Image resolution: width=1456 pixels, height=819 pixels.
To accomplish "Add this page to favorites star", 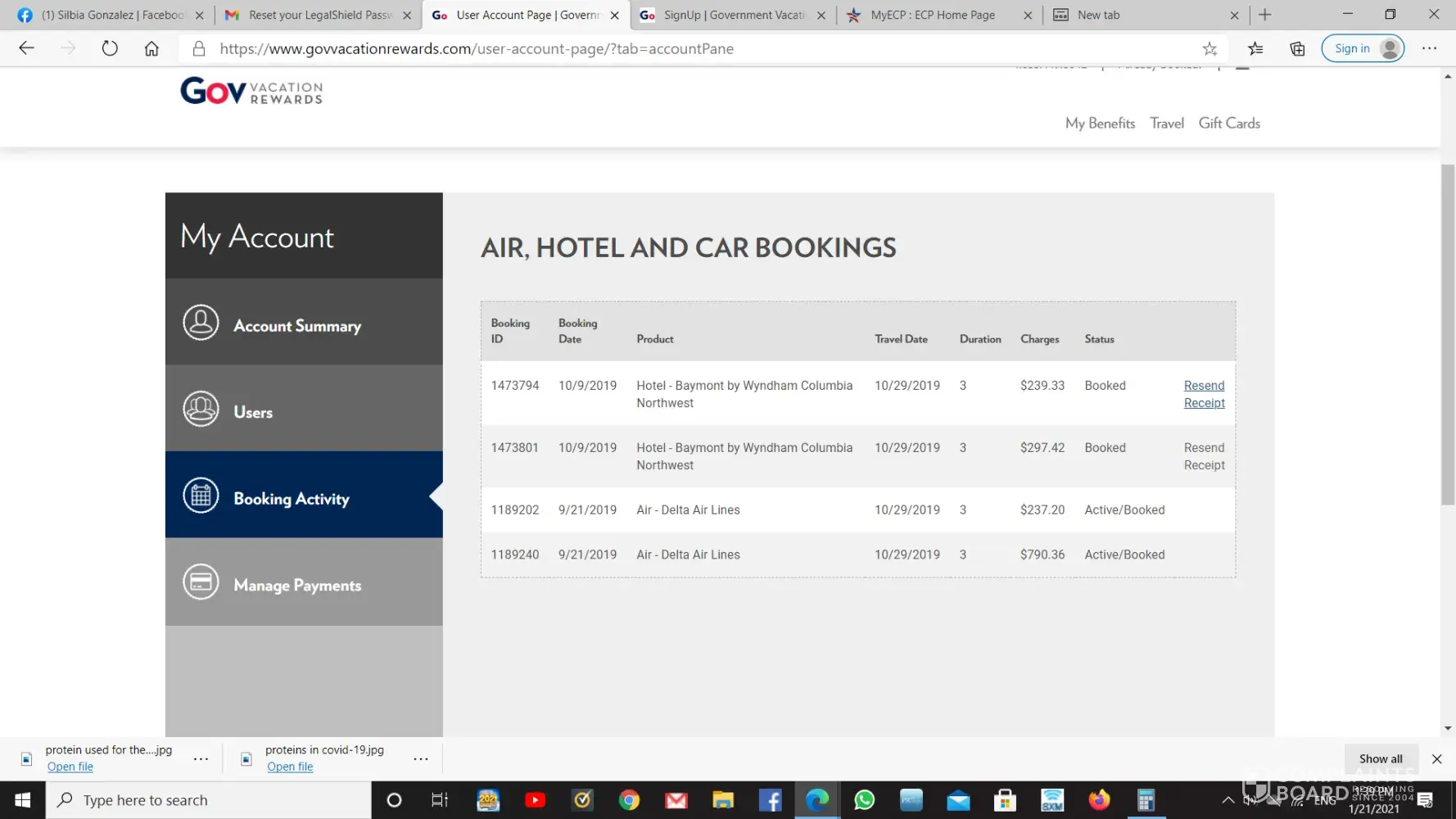I will pyautogui.click(x=1210, y=49).
